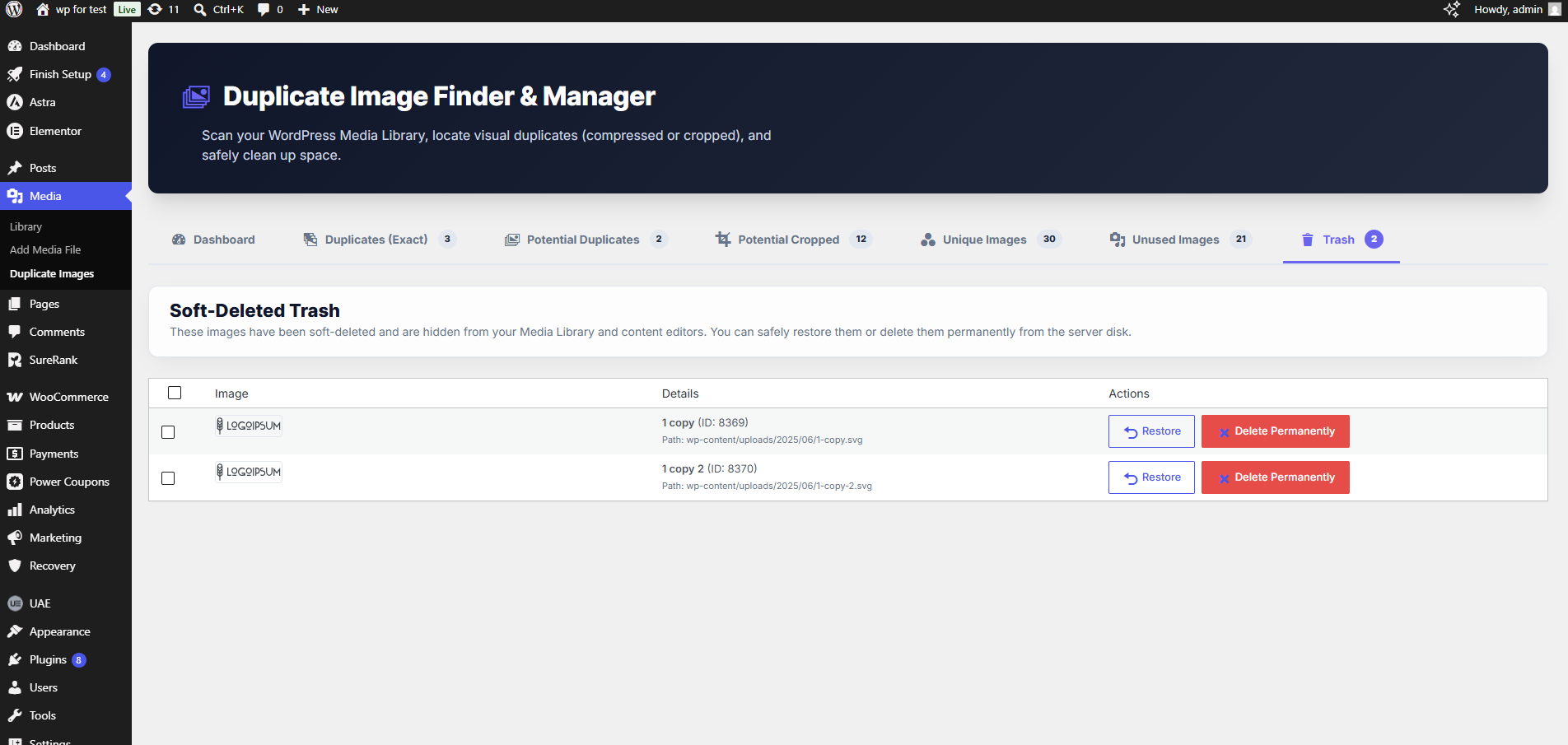
Task: Restore the image 1 copy ID 8369
Action: click(1151, 431)
